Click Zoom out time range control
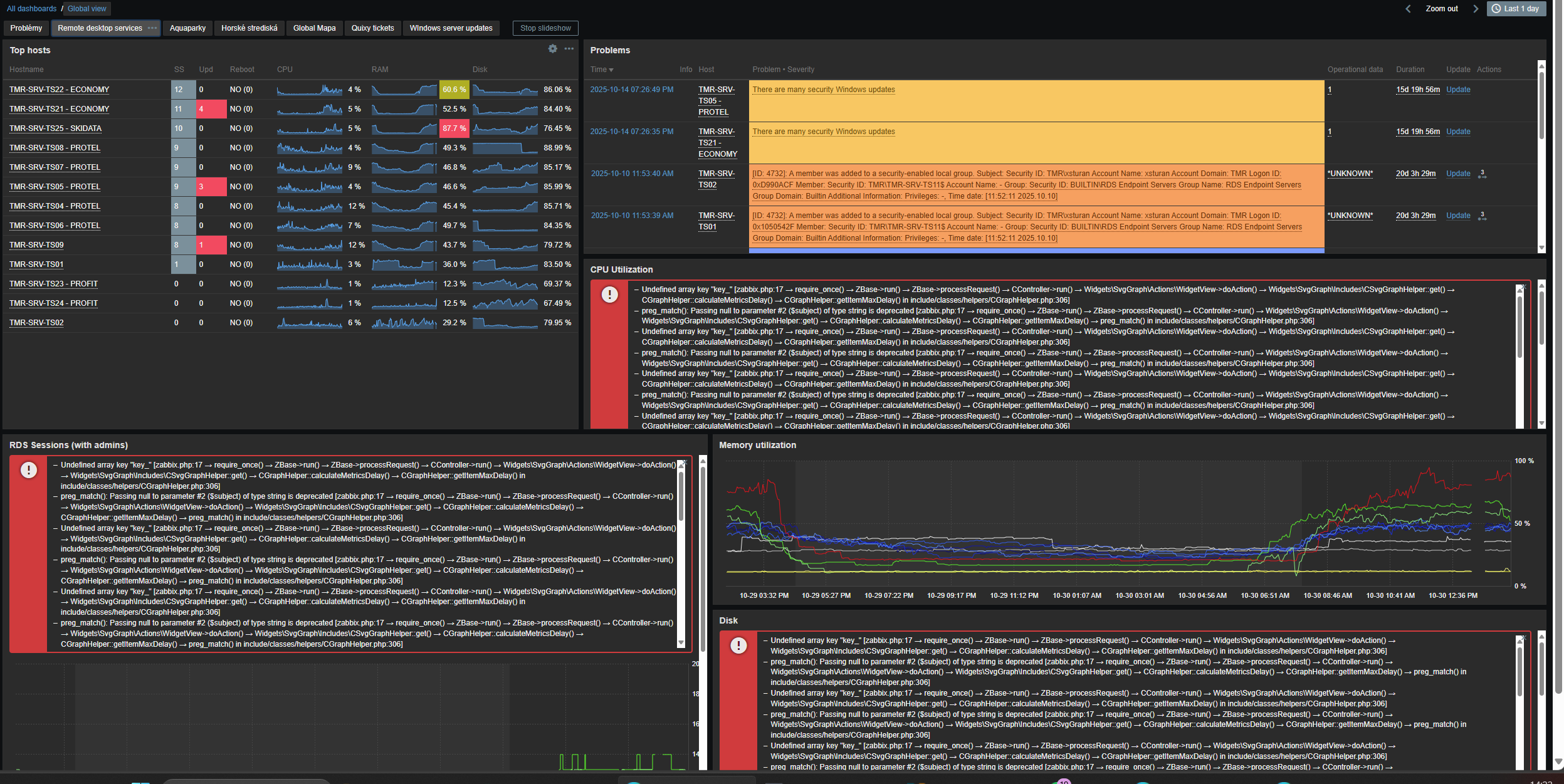 point(1441,9)
